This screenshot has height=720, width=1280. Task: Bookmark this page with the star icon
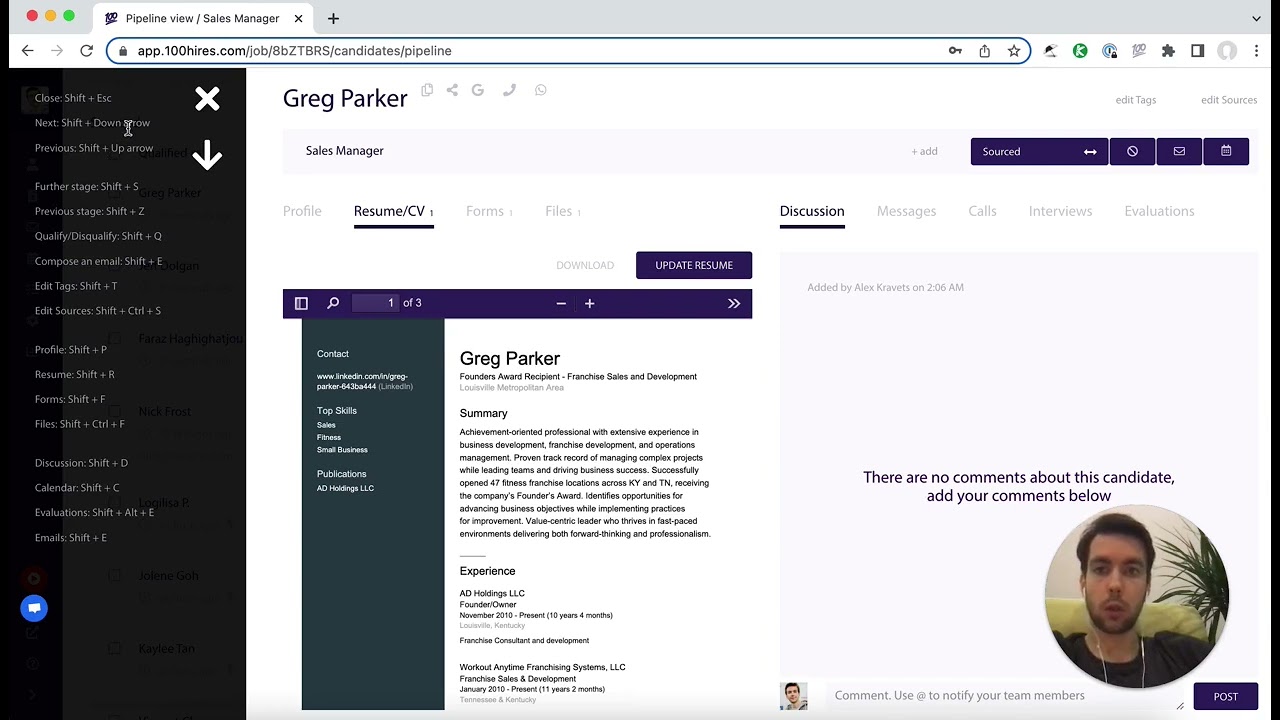[1014, 51]
